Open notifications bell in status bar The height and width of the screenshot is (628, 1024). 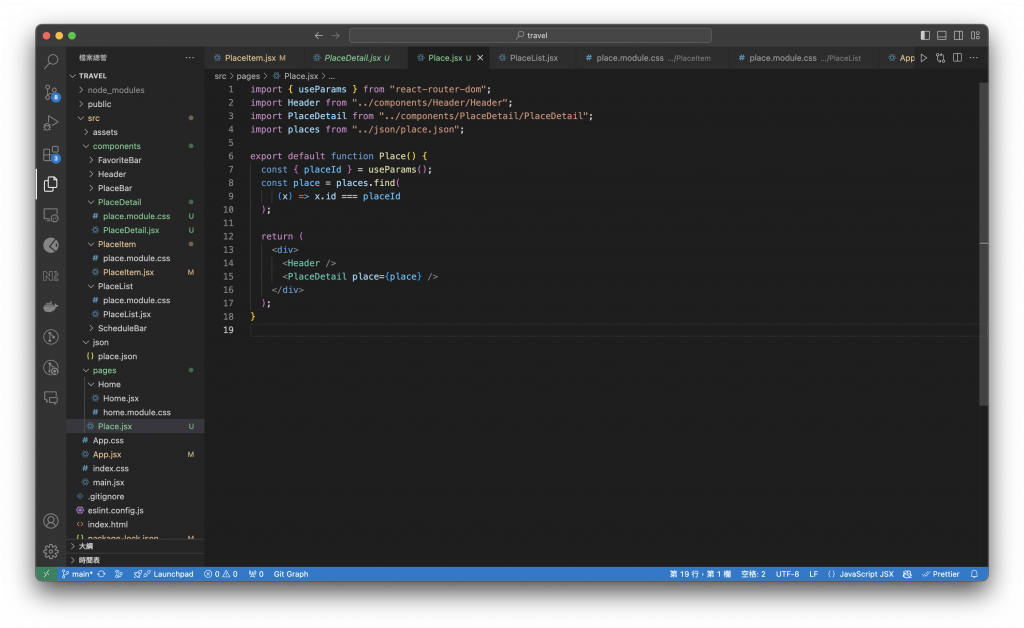[x=974, y=574]
